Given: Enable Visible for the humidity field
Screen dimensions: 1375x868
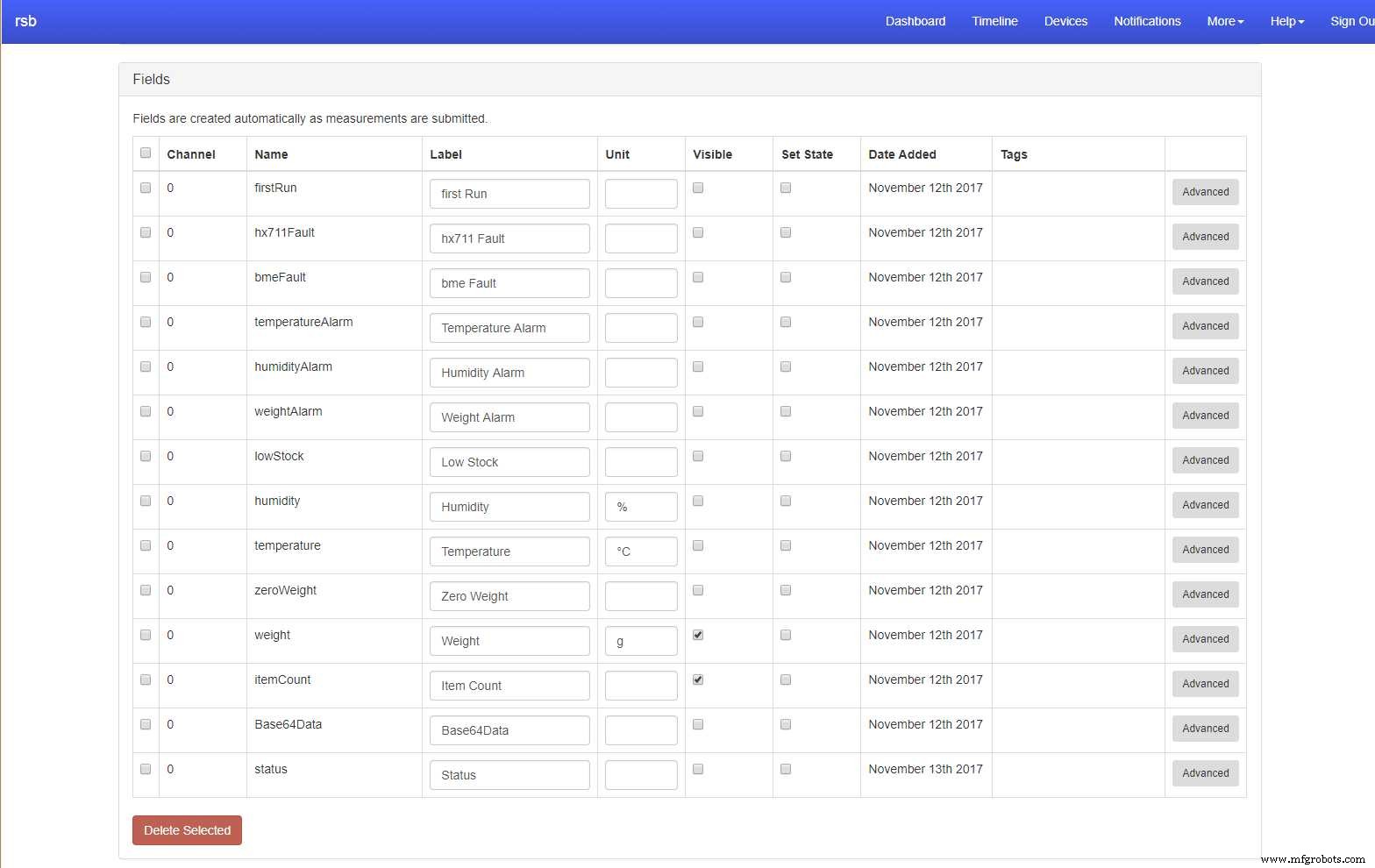Looking at the screenshot, I should click(x=698, y=501).
